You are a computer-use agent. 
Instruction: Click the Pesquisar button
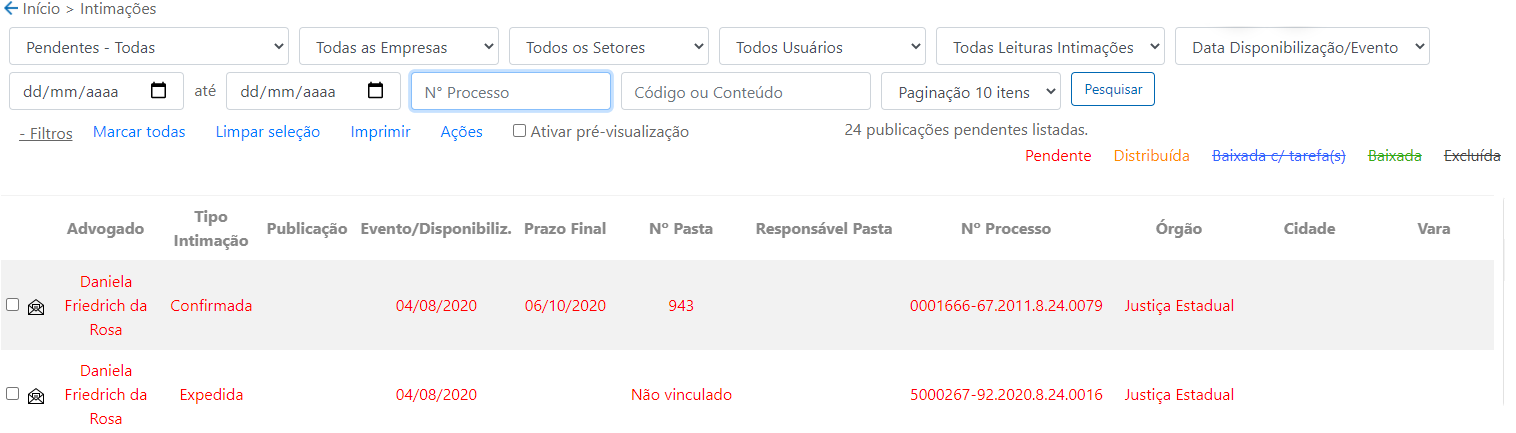tap(1113, 88)
